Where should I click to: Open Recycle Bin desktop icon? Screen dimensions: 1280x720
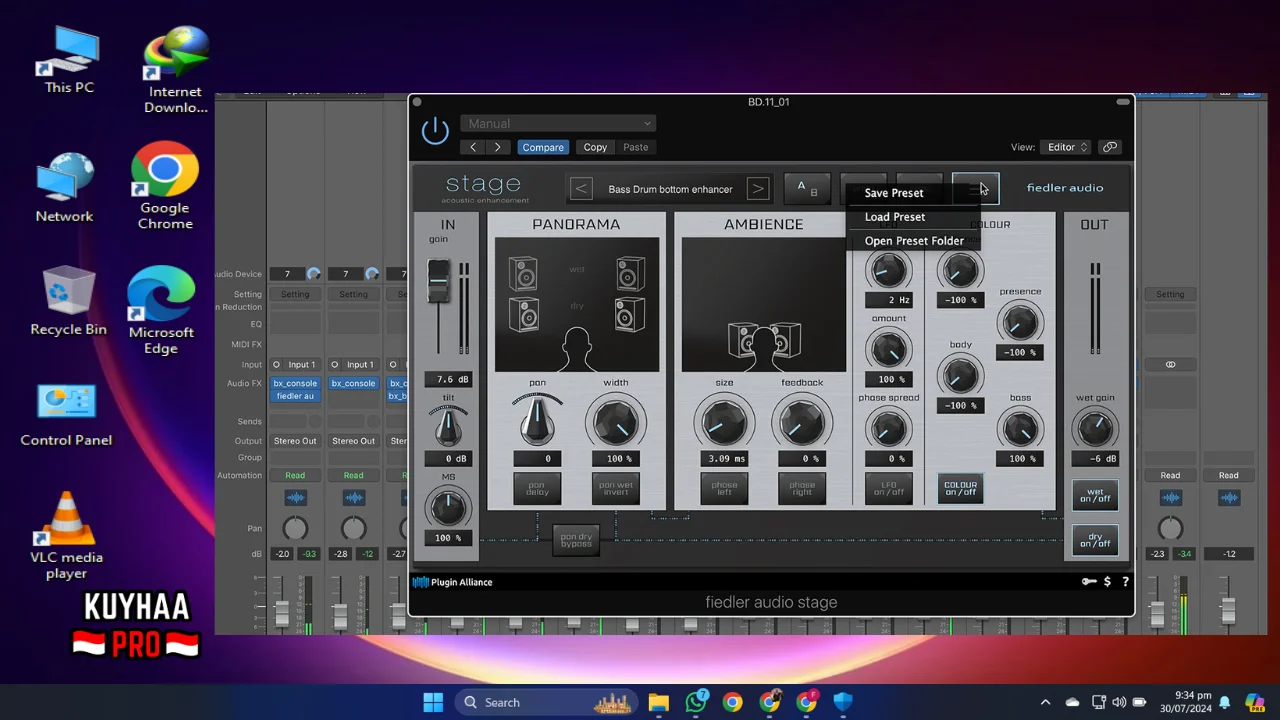pos(68,301)
